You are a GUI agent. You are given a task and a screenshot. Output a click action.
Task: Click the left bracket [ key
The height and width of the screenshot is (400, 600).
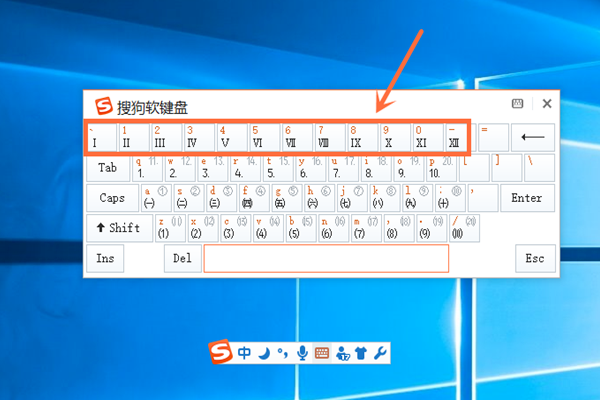(474, 168)
